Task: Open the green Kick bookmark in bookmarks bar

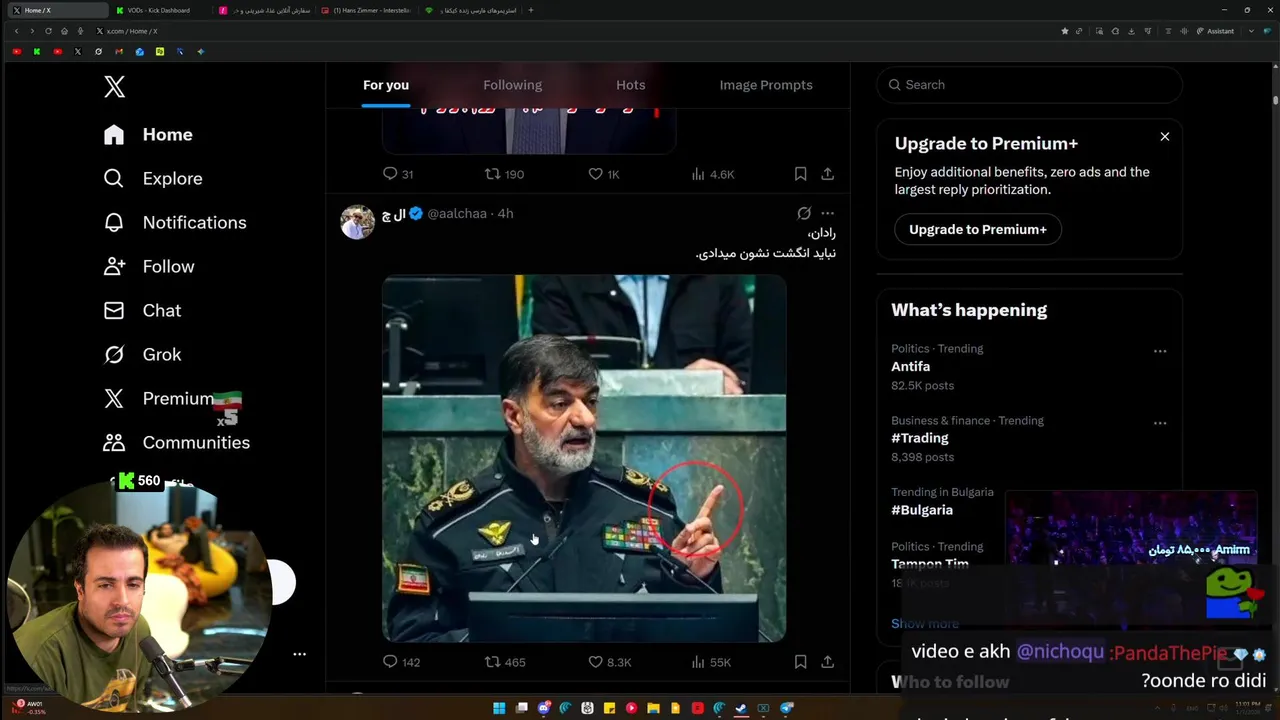Action: pyautogui.click(x=37, y=51)
